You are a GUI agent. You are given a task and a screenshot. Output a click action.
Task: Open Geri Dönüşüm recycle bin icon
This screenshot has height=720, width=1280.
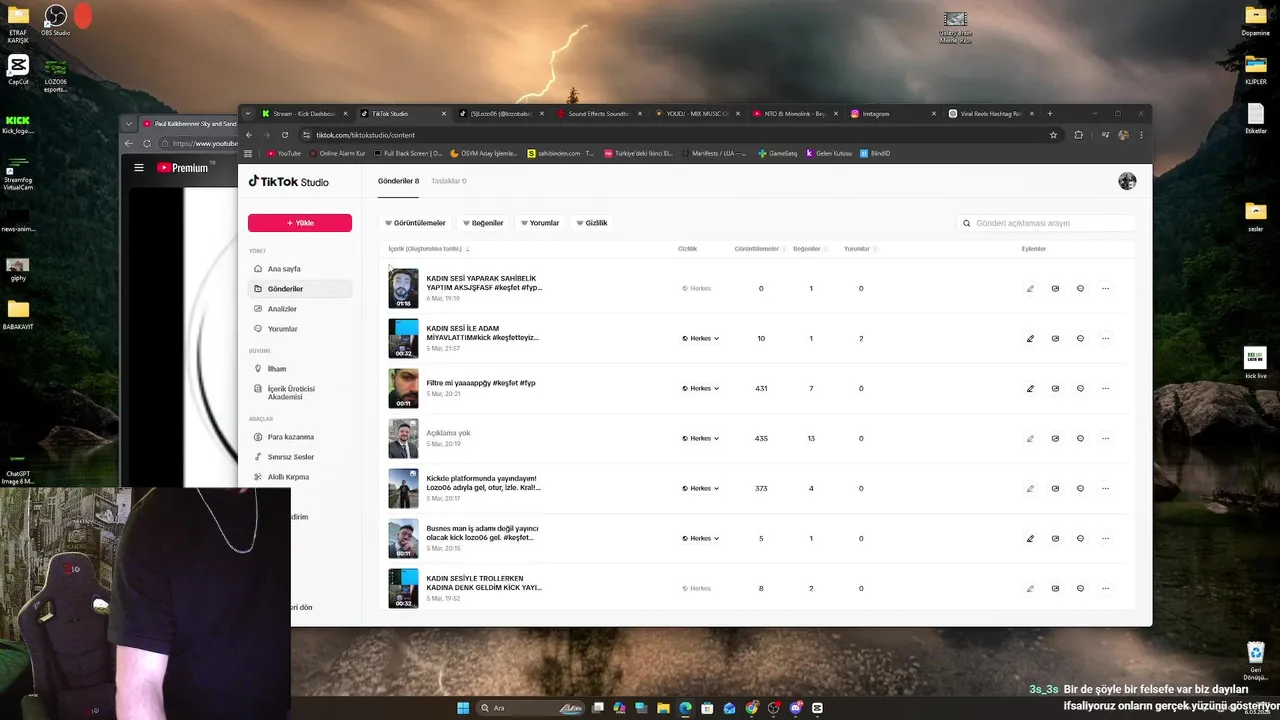(x=1256, y=660)
